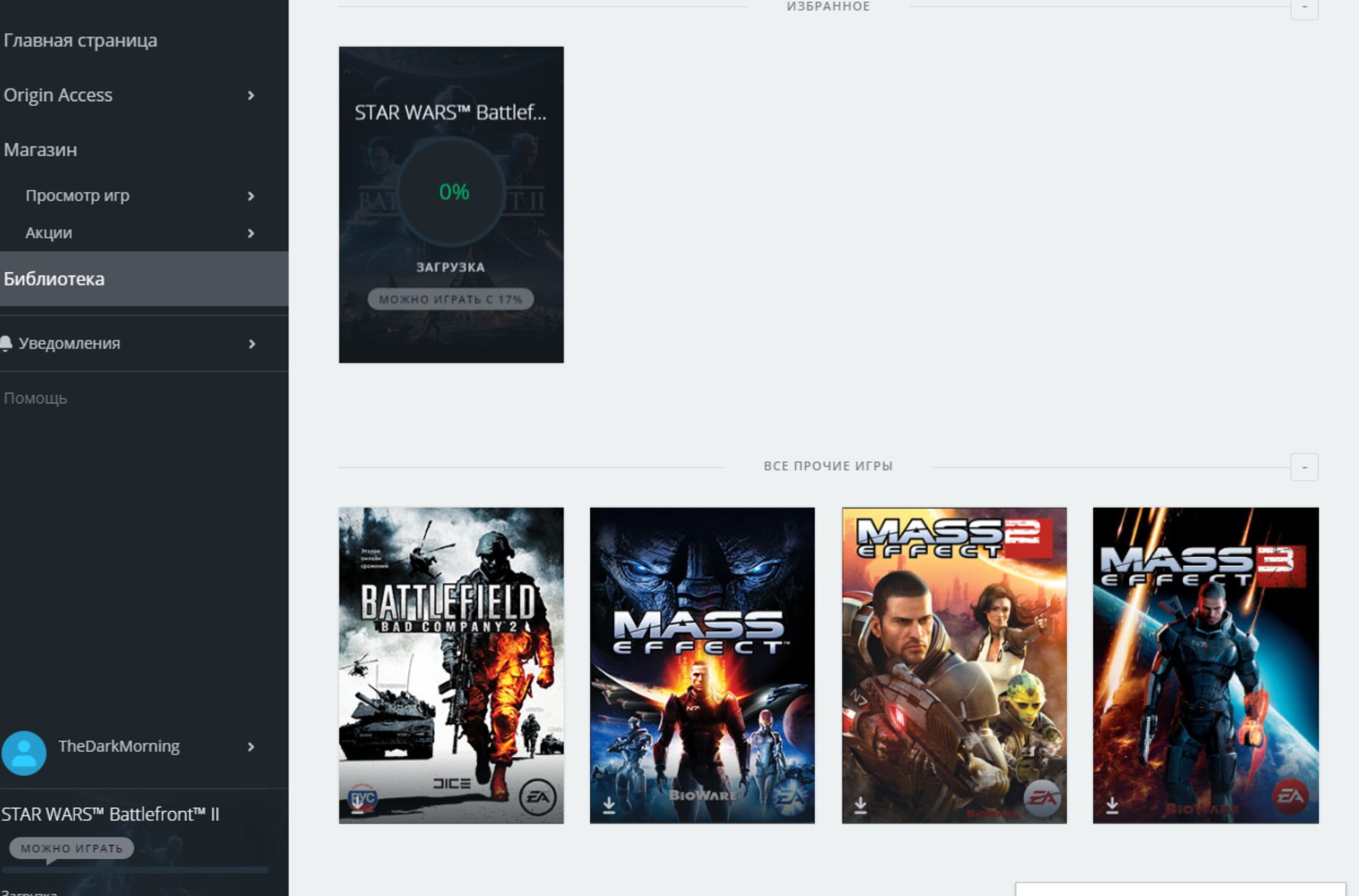Image resolution: width=1359 pixels, height=896 pixels.
Task: Open Магазин in the sidebar
Action: (x=40, y=150)
